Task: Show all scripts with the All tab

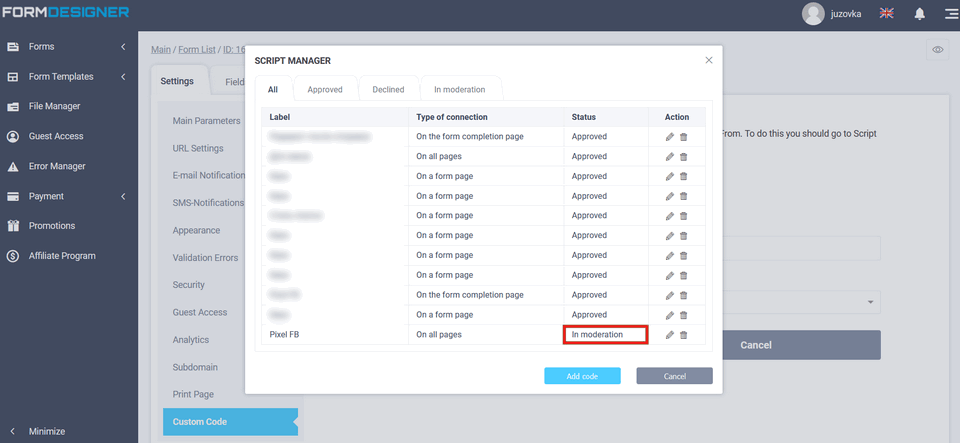Action: 272,89
